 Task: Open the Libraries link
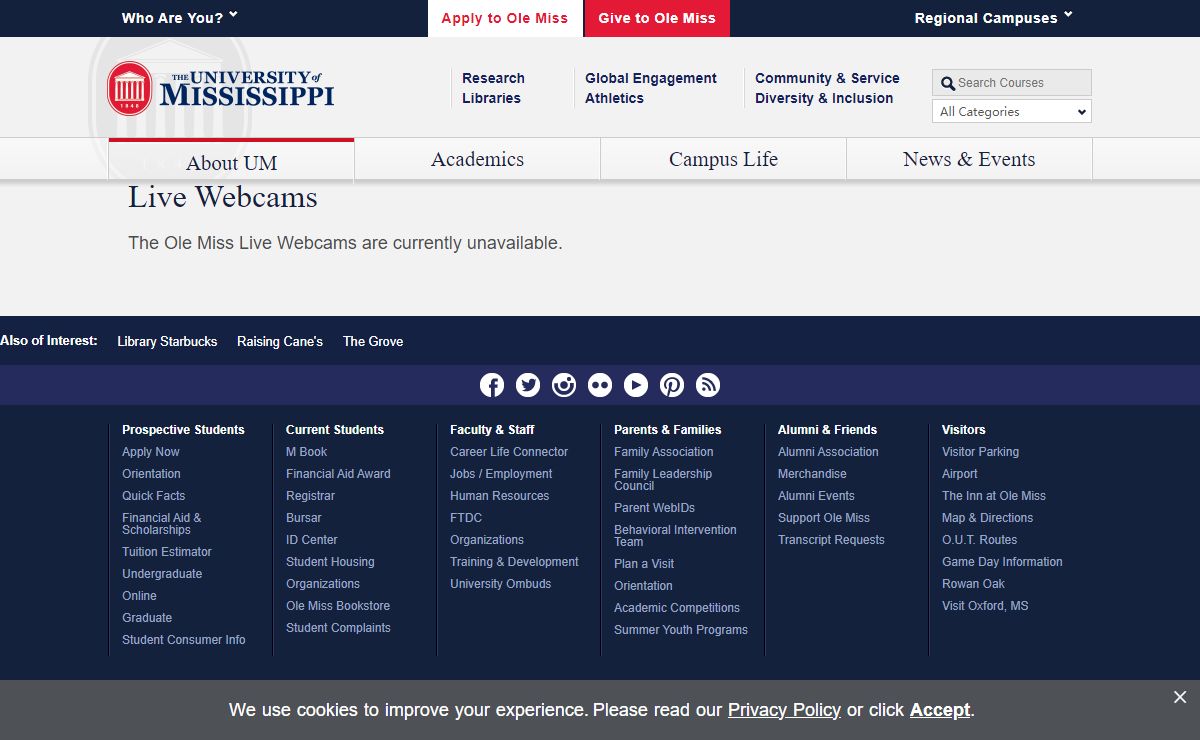coord(491,98)
